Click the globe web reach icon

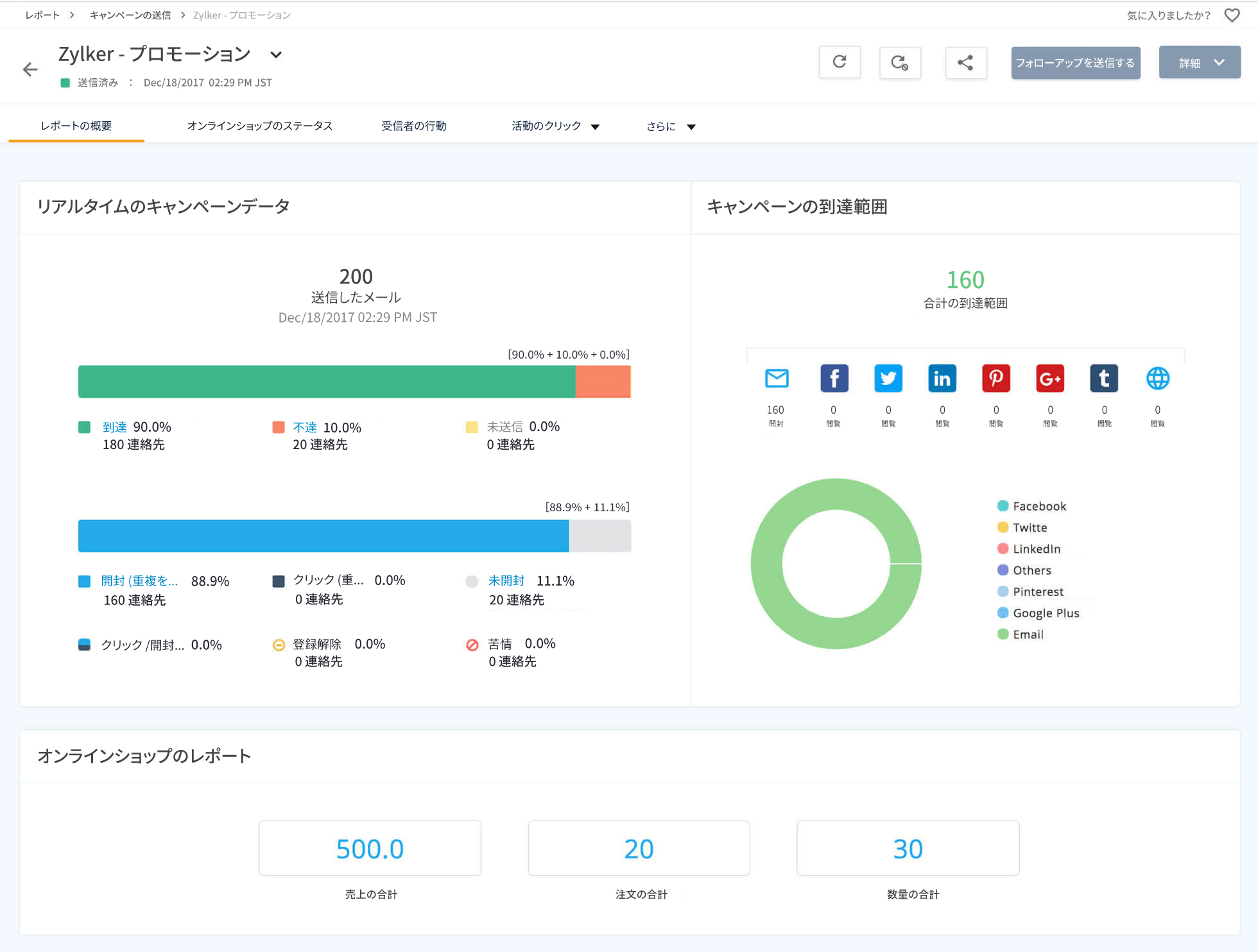[x=1158, y=378]
